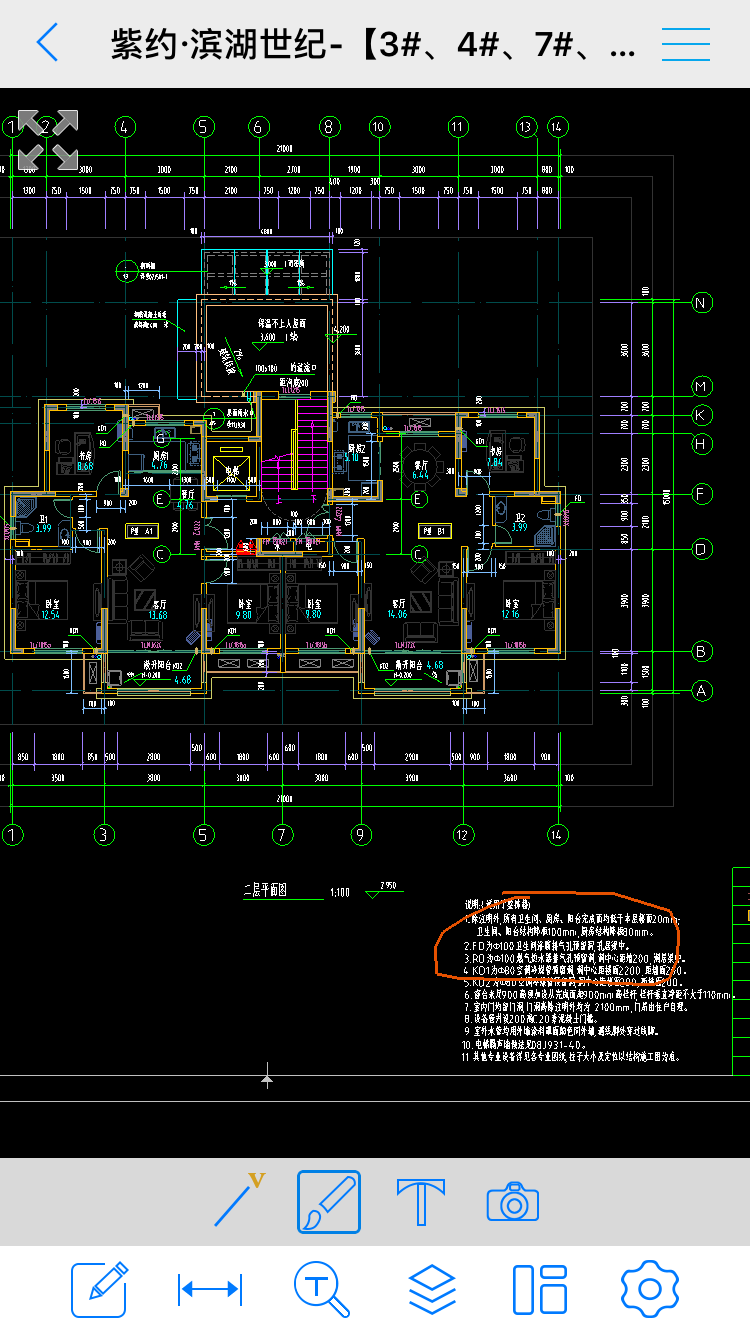The width and height of the screenshot is (750, 1334).
Task: Open the text search magnifier
Action: tap(322, 1290)
